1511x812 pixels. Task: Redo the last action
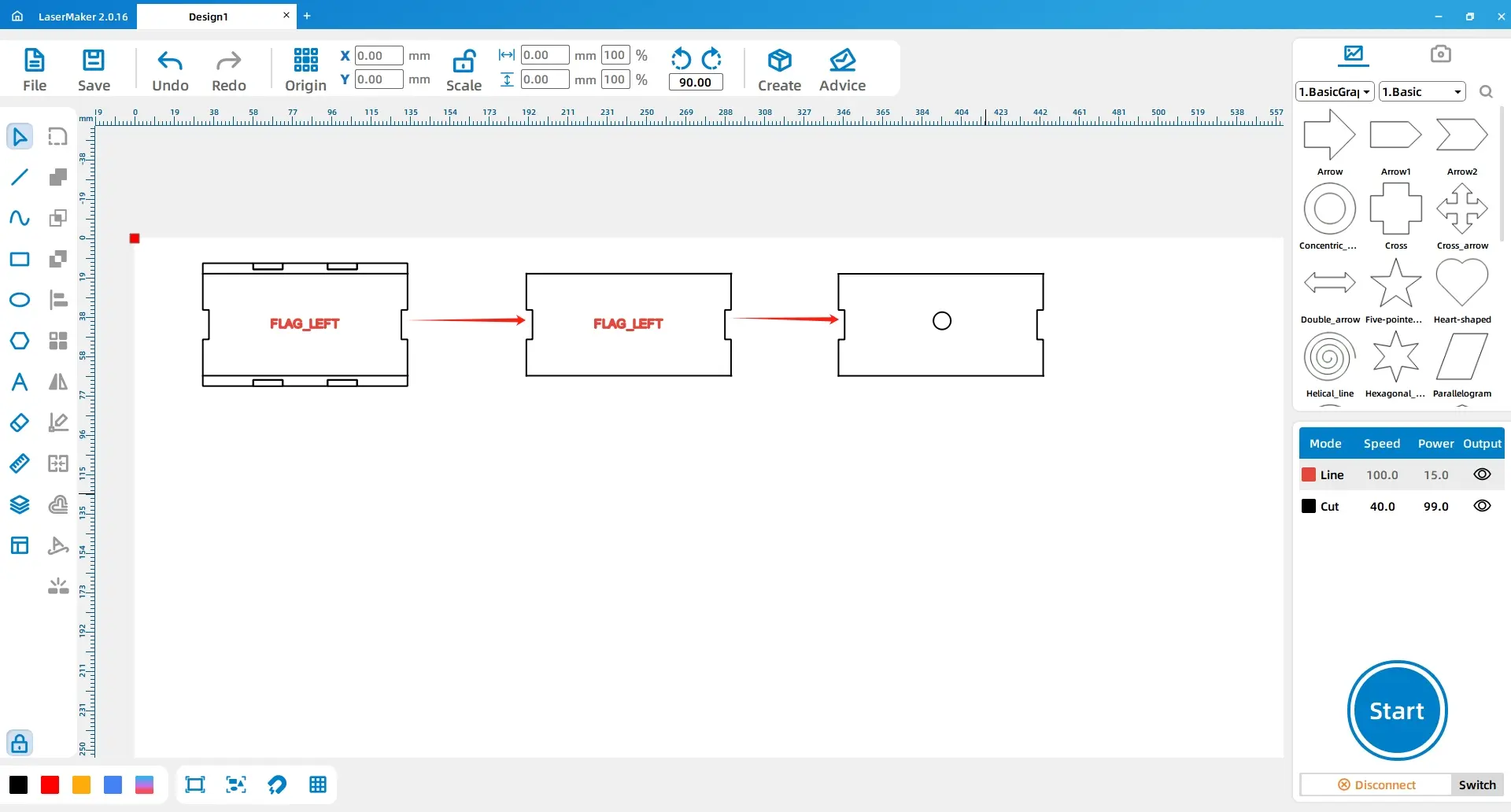point(229,61)
